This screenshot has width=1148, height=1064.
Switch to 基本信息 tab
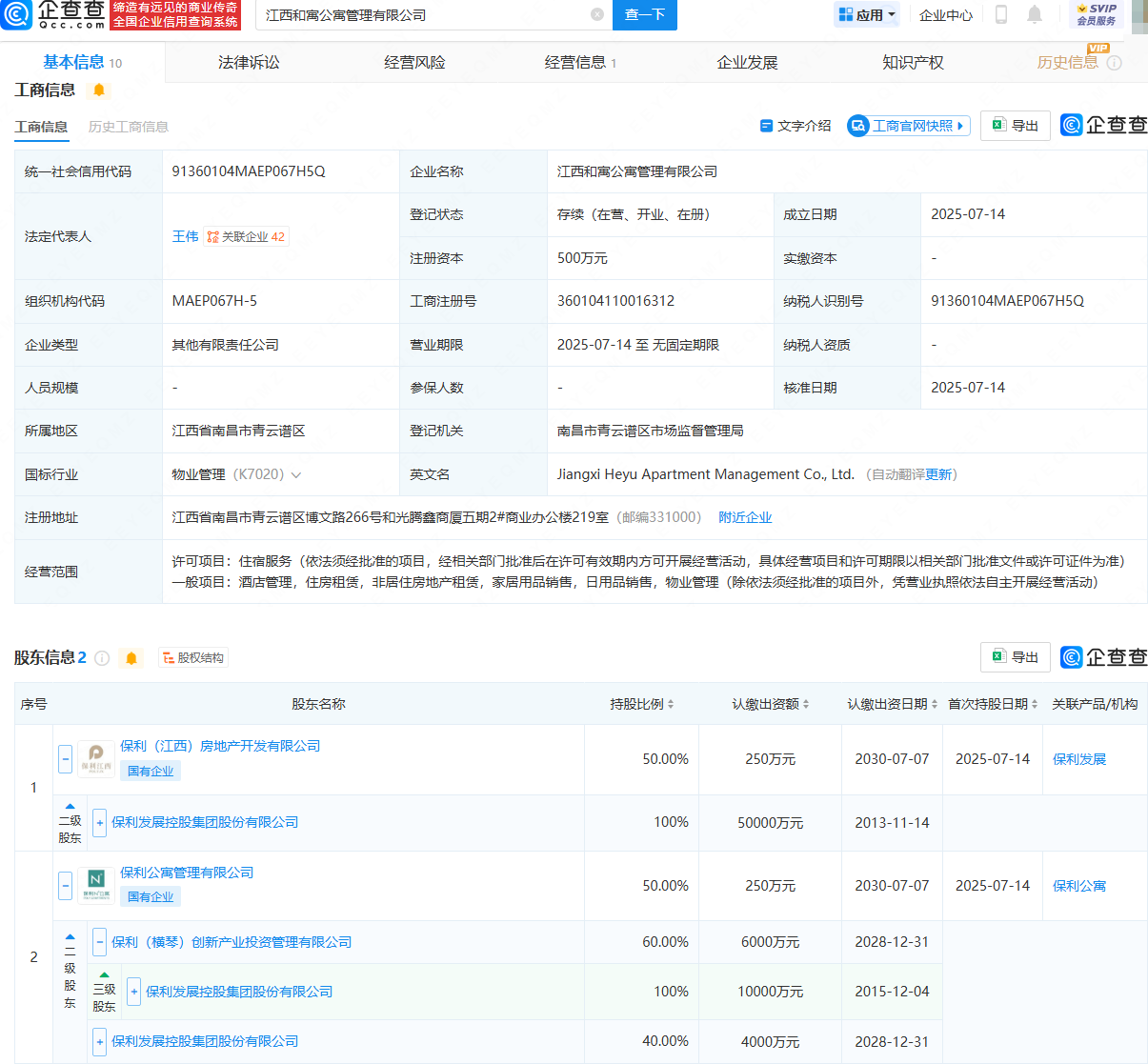point(82,62)
